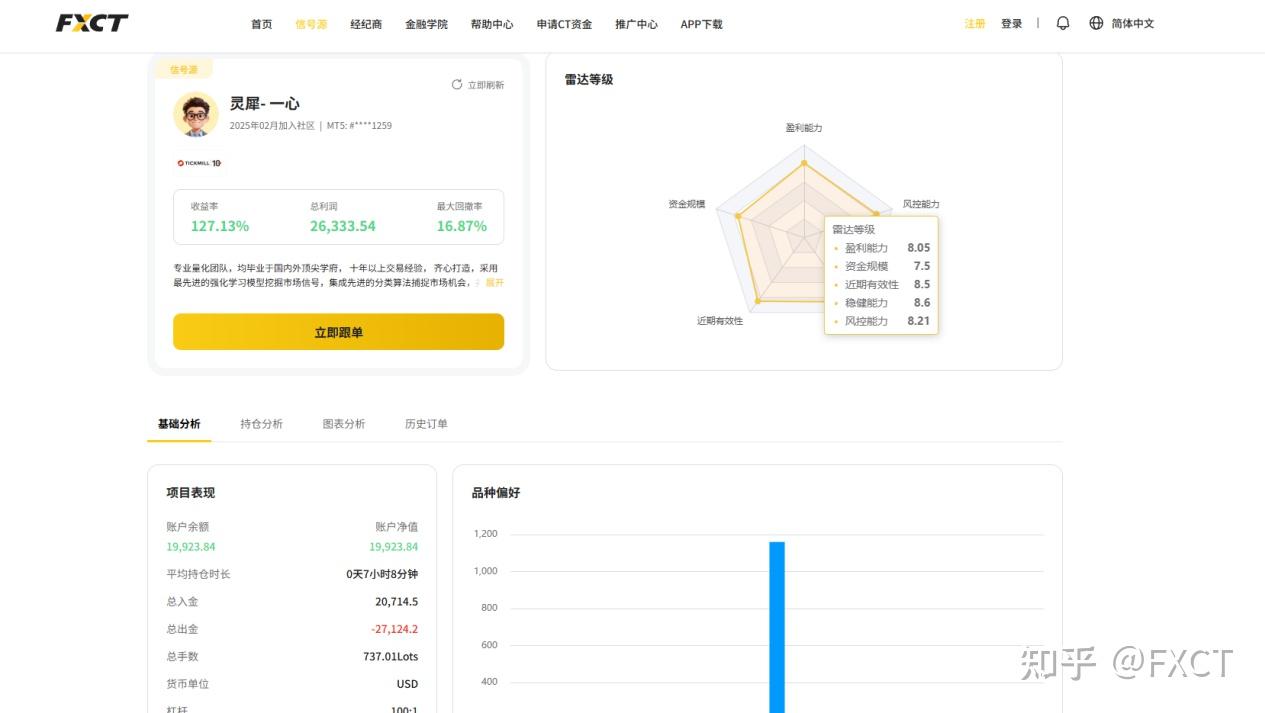Open APP下载 in top navigation
This screenshot has height=713, width=1265.
click(x=701, y=24)
